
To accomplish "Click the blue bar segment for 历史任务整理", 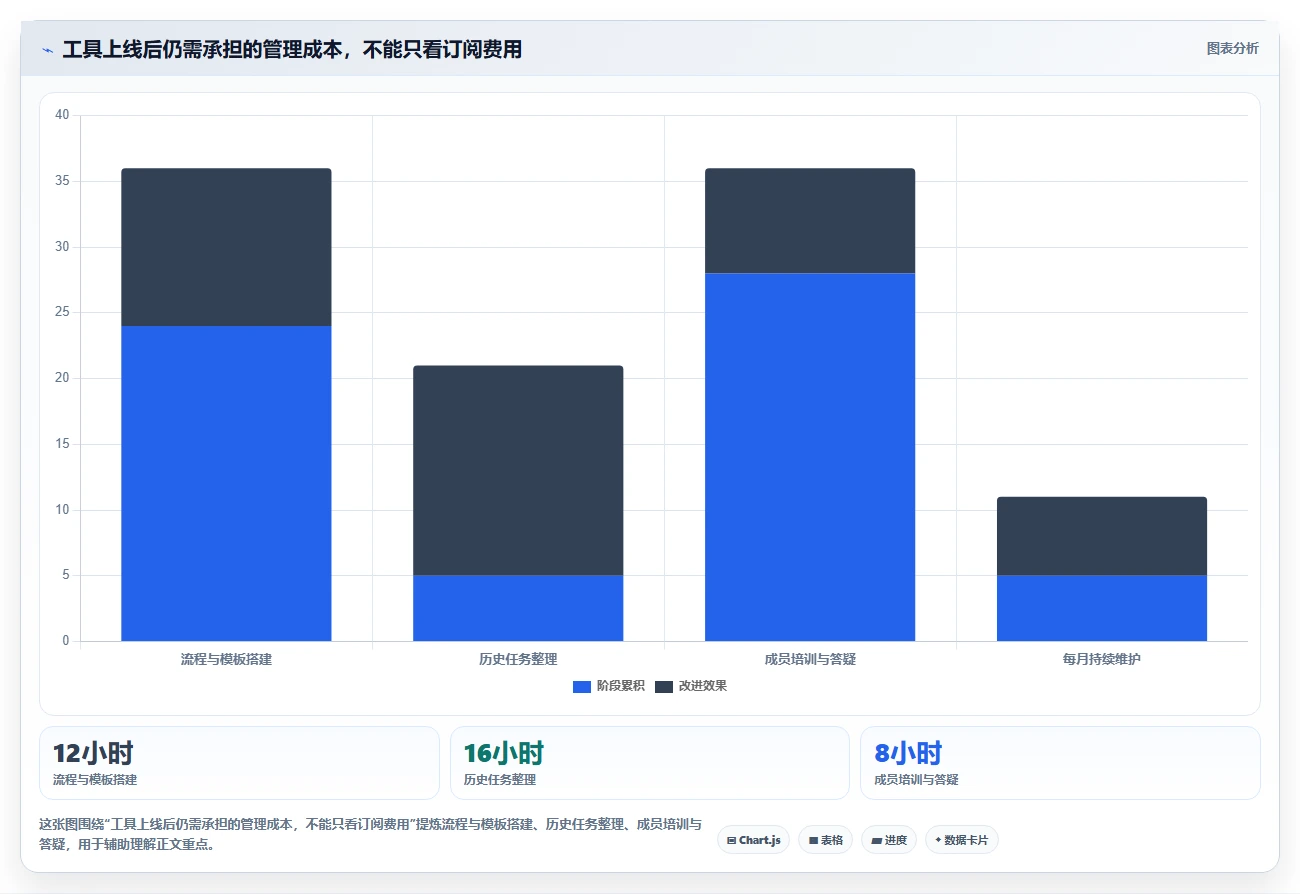I will coord(518,608).
